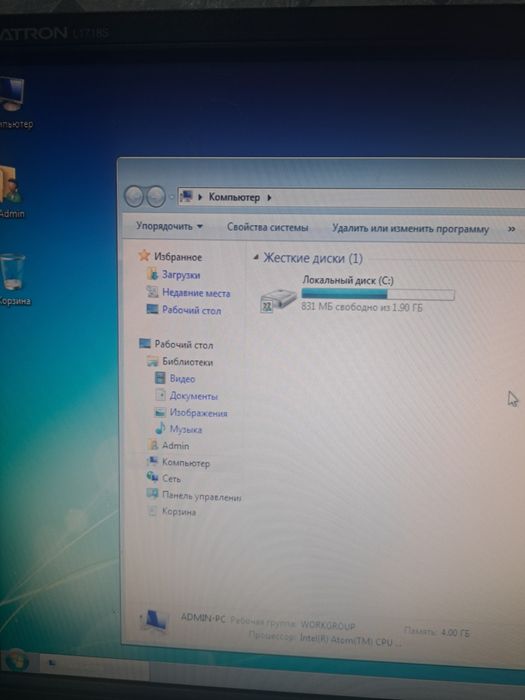
Task: Click Удалить или изменить программу
Action: (x=410, y=229)
